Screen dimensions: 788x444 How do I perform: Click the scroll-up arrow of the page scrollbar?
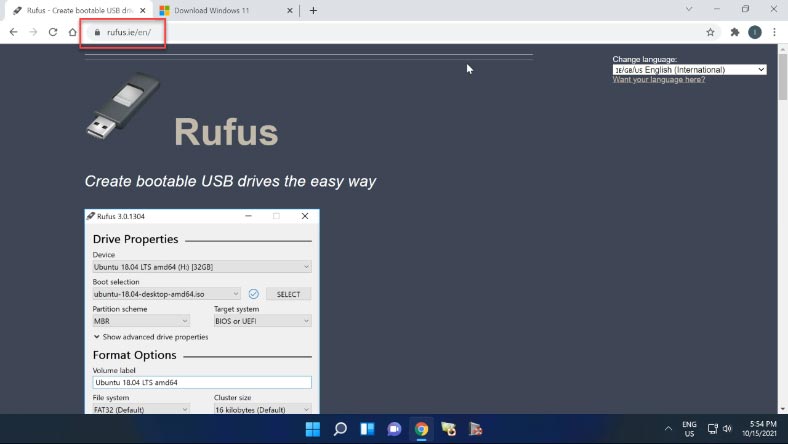(x=782, y=49)
